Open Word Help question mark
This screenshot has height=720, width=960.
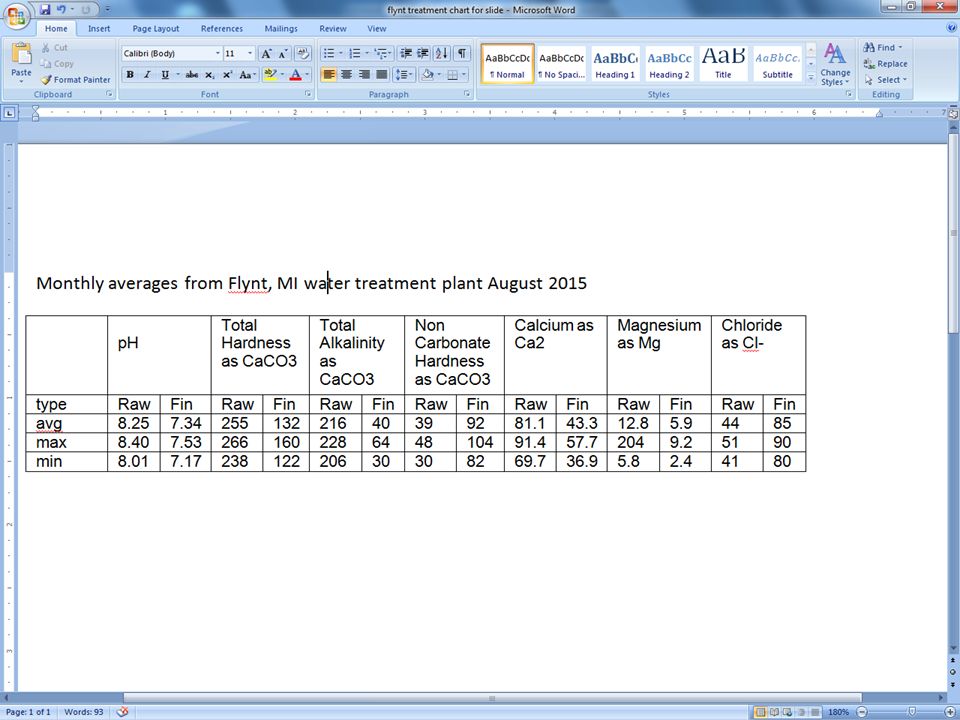pos(951,28)
